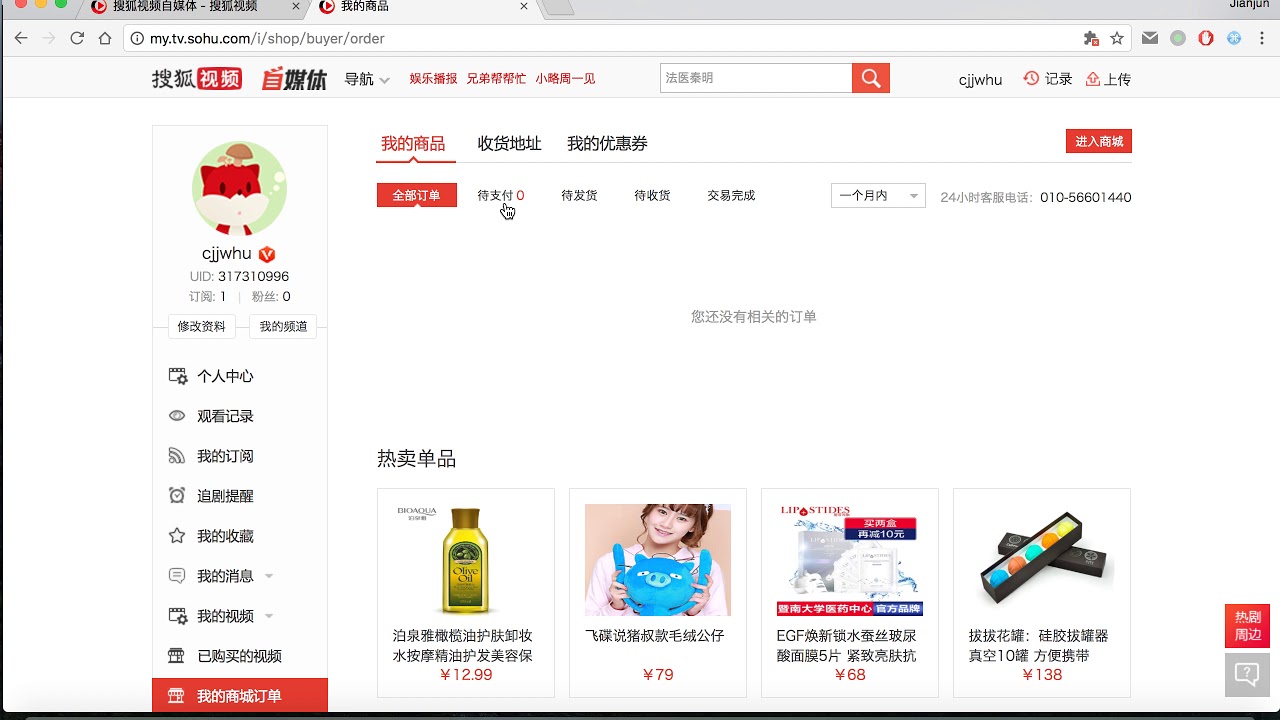1280x720 pixels.
Task: Open the 热剧周边 floating button
Action: [x=1247, y=626]
